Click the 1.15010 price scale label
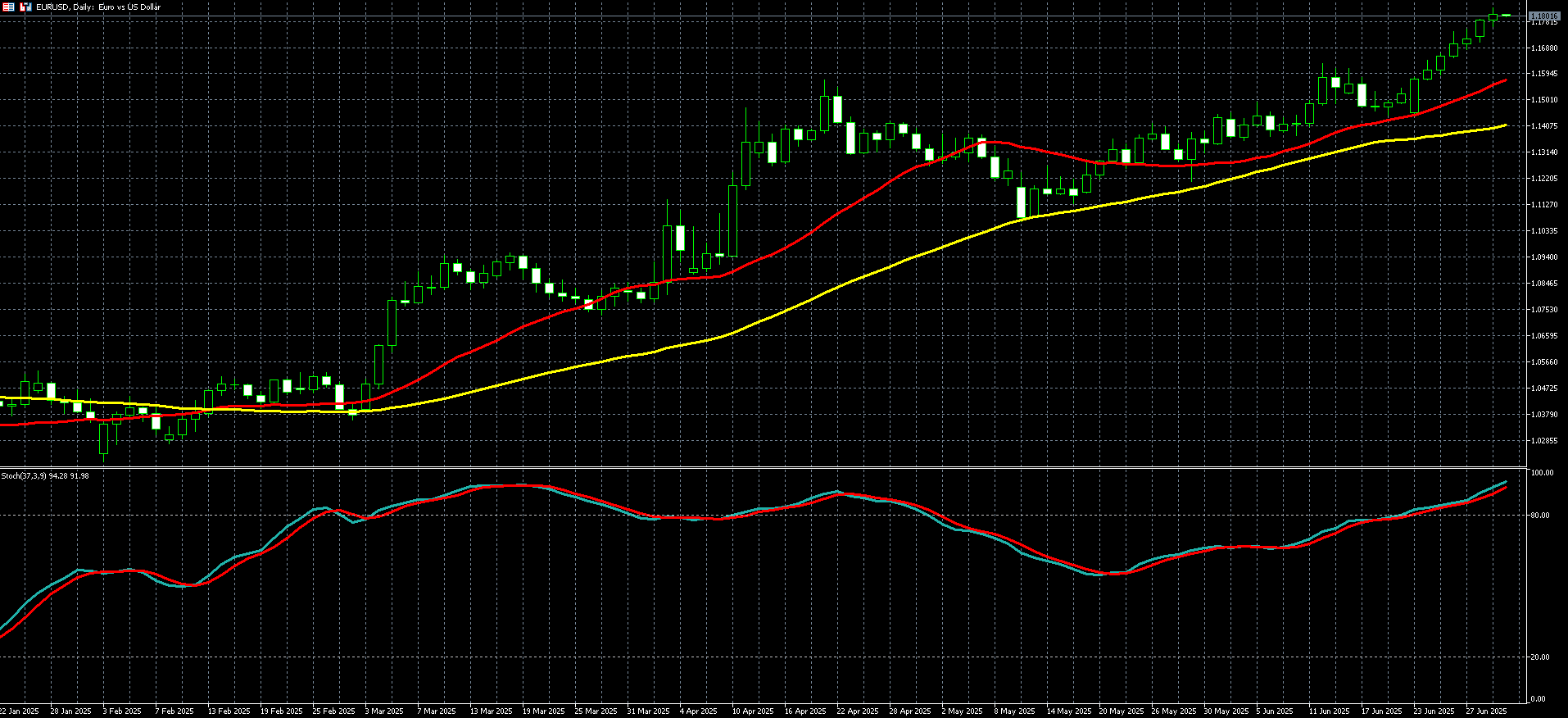The height and width of the screenshot is (718, 1568). 1544,100
